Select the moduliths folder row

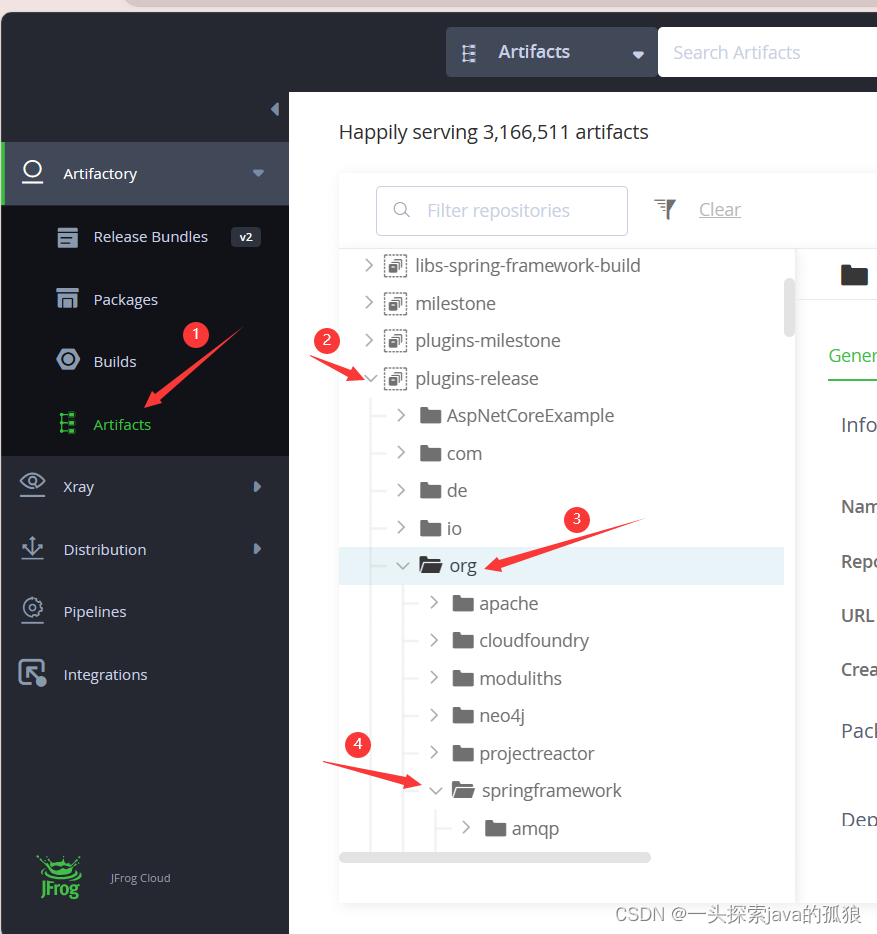[561, 678]
